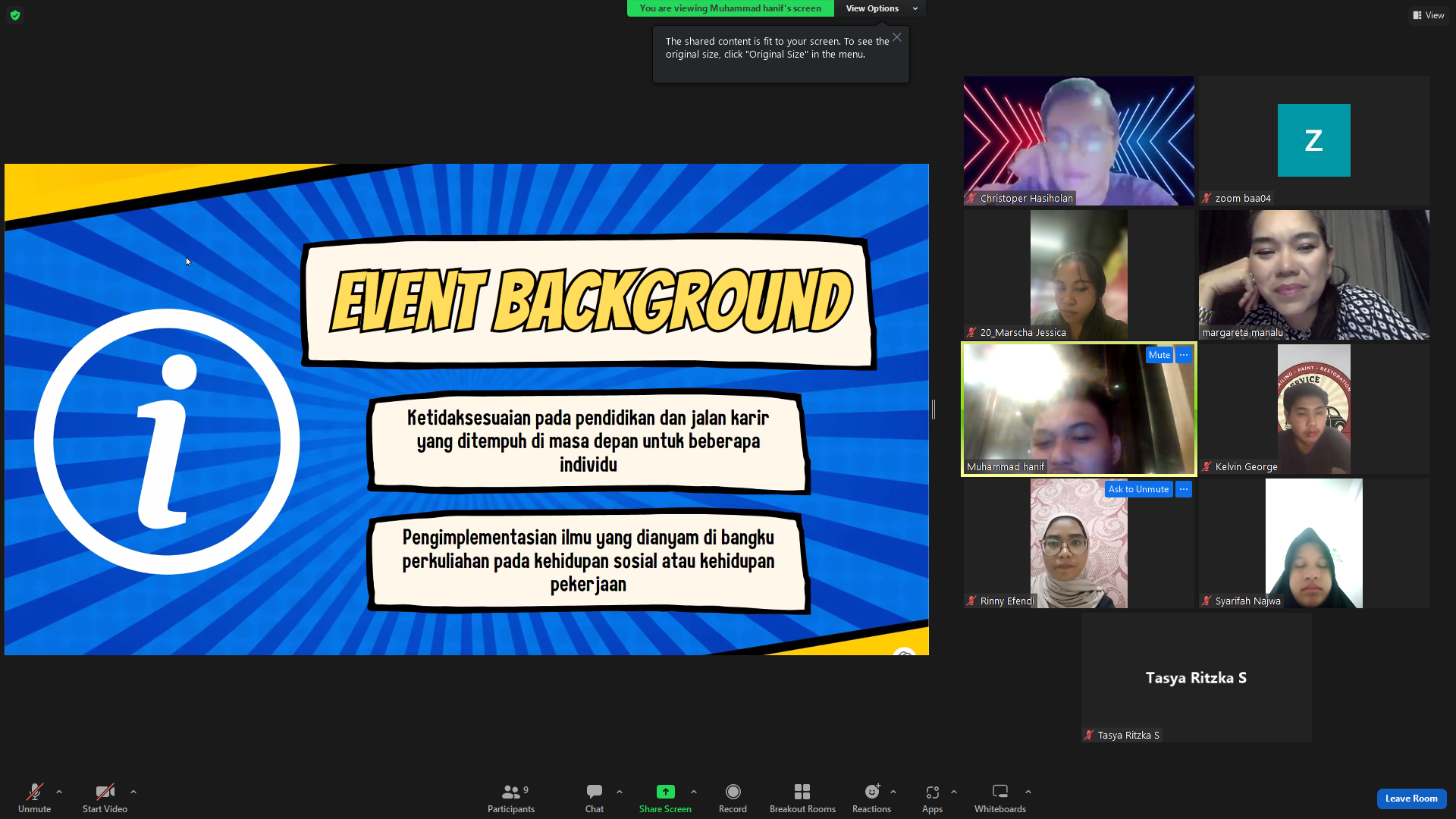Expand video options arrow beside Start Video

coord(133,792)
